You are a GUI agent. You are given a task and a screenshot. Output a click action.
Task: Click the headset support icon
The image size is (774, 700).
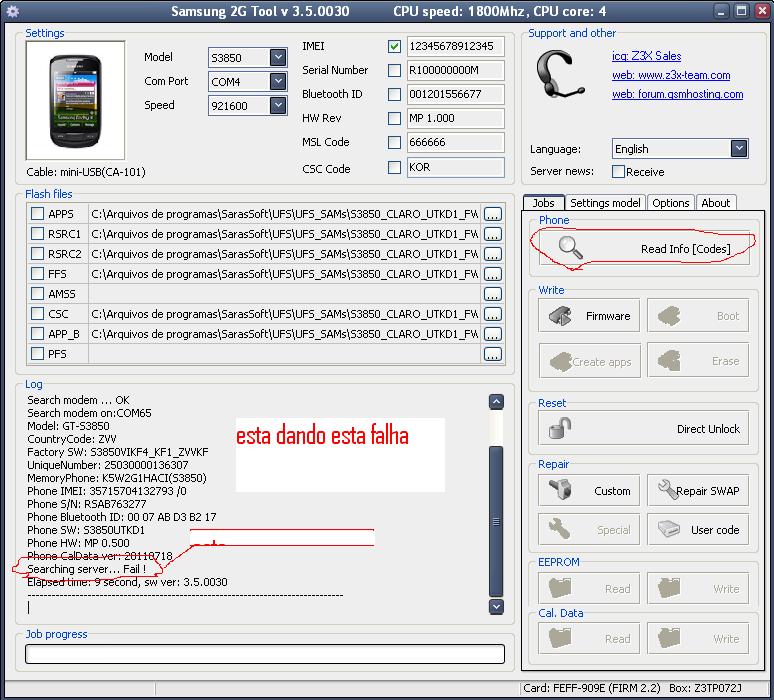point(559,74)
